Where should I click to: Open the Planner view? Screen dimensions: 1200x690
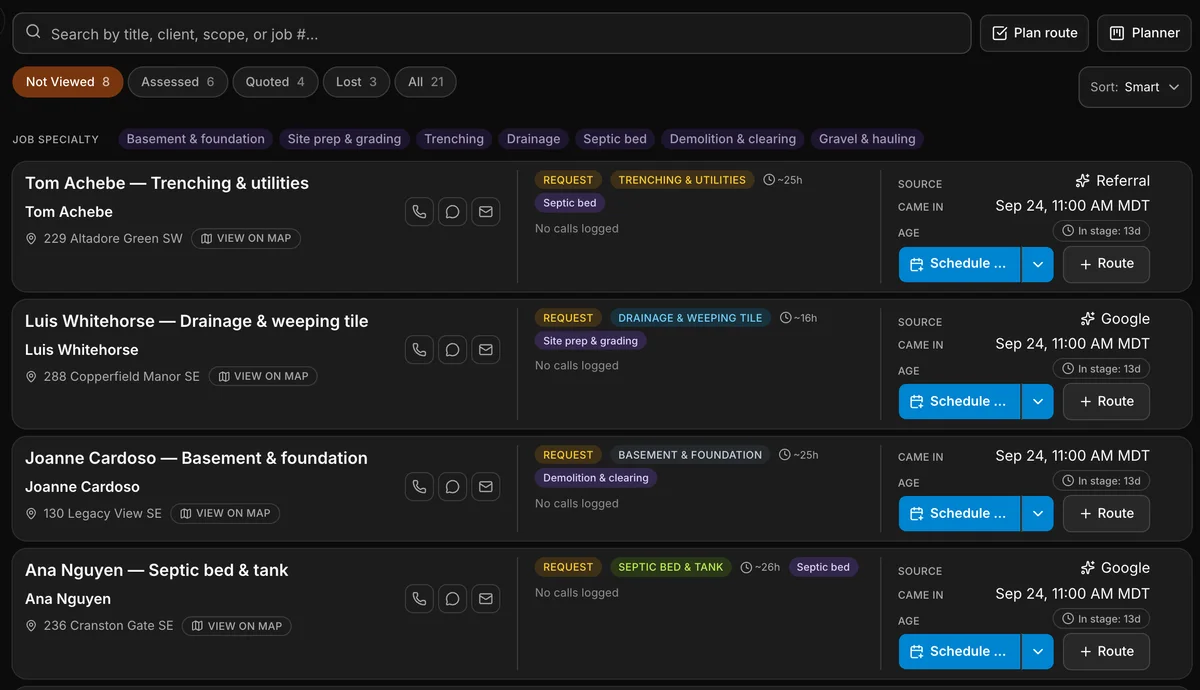click(x=1144, y=33)
